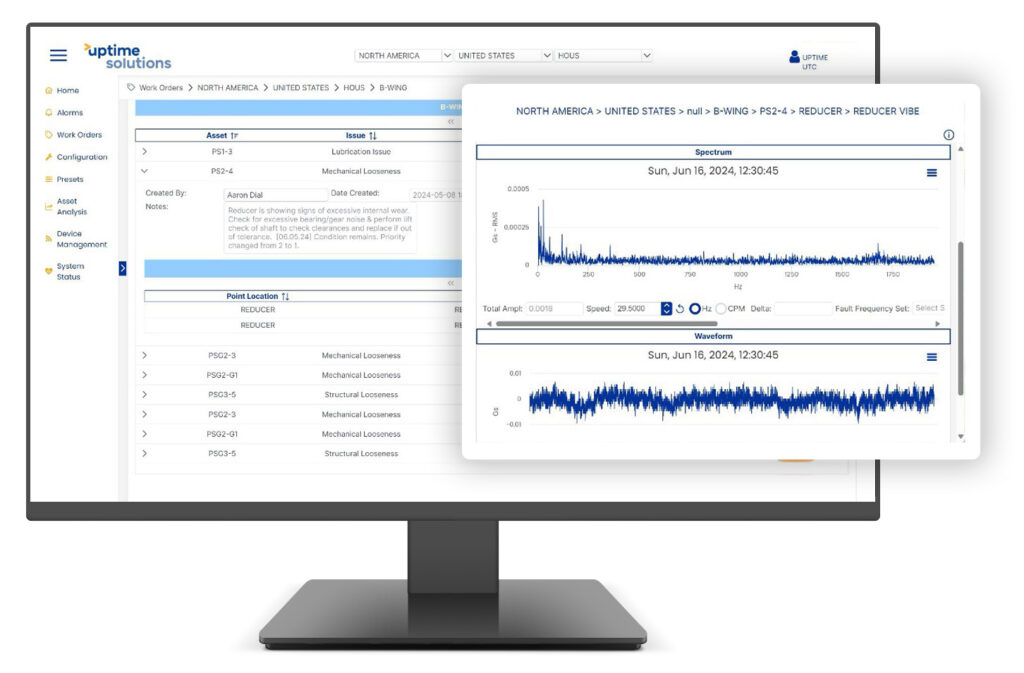The width and height of the screenshot is (1024, 673).
Task: Click the info icon in the vibration popup
Action: [x=949, y=134]
